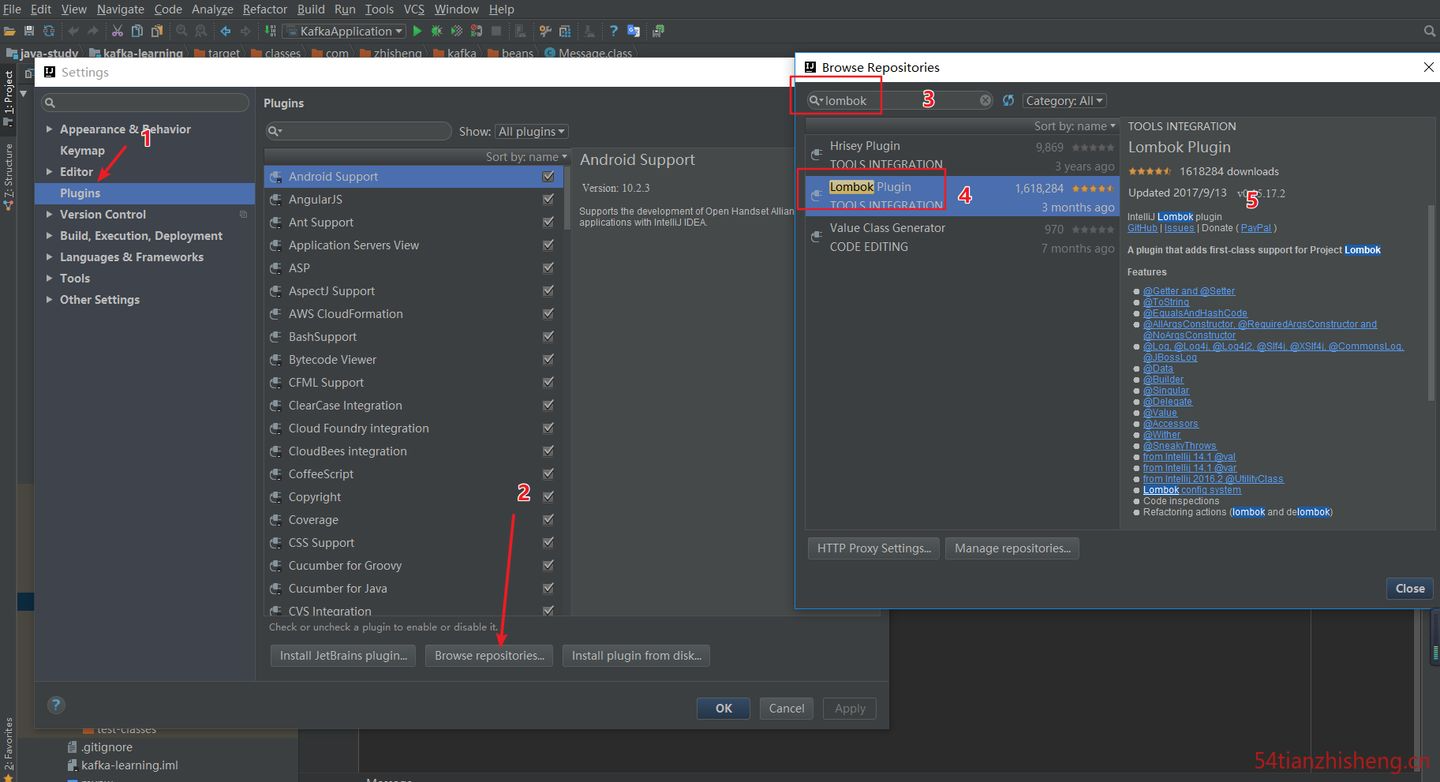
Task: Click the lombok search field
Action: [900, 100]
